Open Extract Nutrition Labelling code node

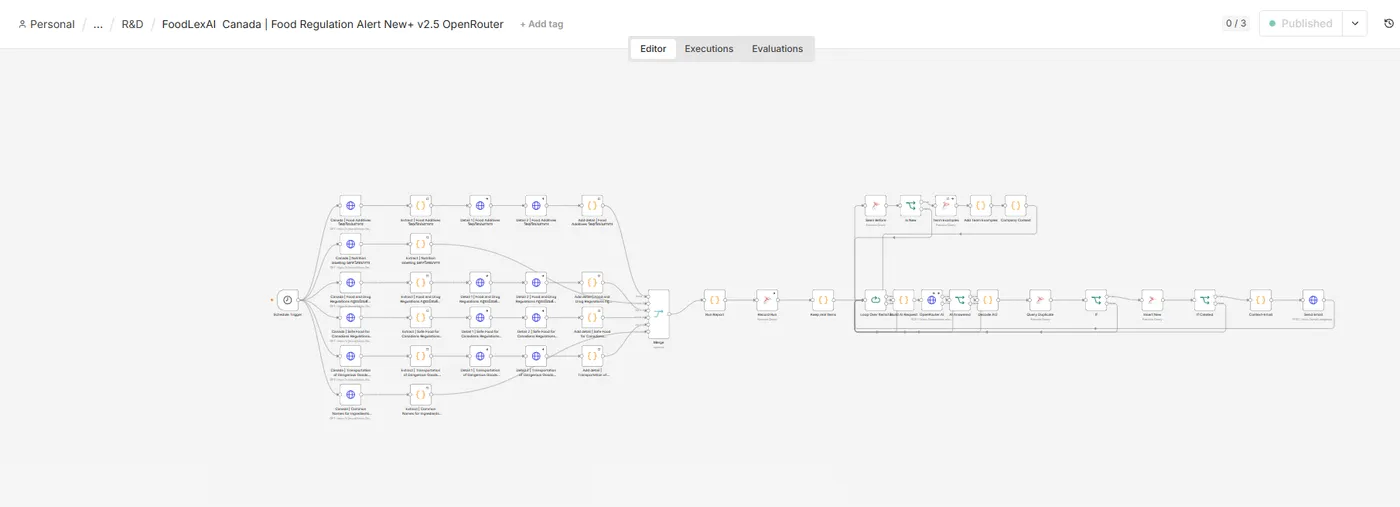coord(421,244)
